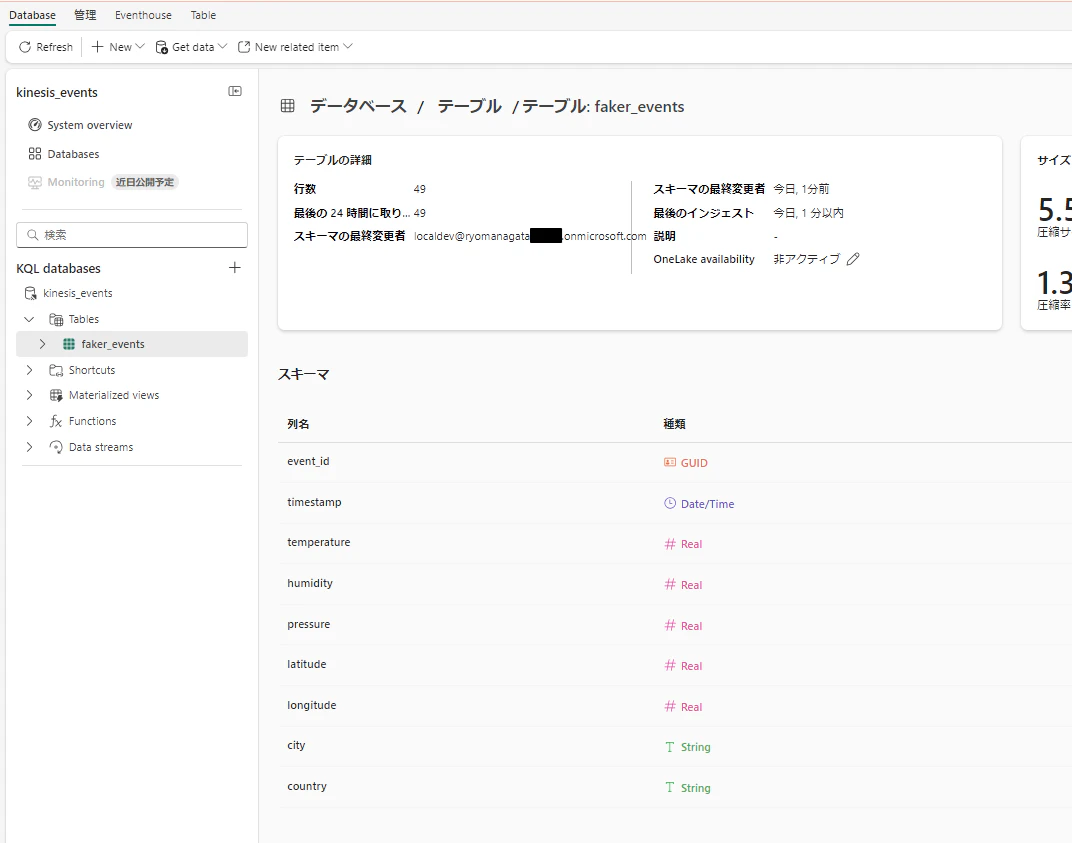Click the System overview gauge icon

point(35,125)
